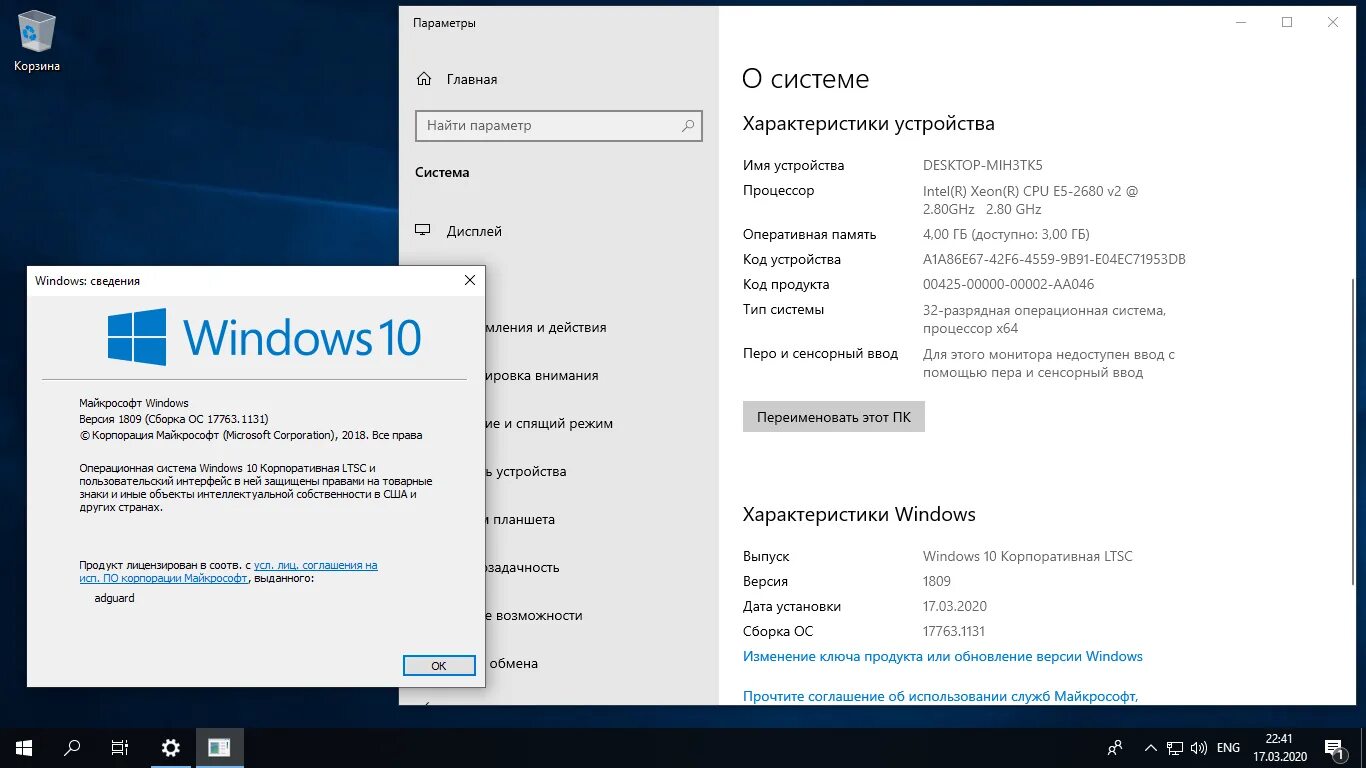The height and width of the screenshot is (768, 1366).
Task: Select the Дисплей monitor icon in sidebar
Action: (x=424, y=231)
